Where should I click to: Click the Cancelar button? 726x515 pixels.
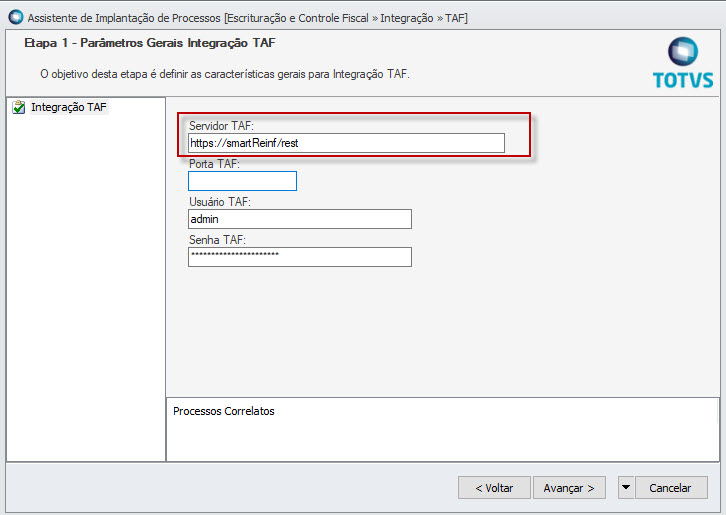click(x=671, y=488)
